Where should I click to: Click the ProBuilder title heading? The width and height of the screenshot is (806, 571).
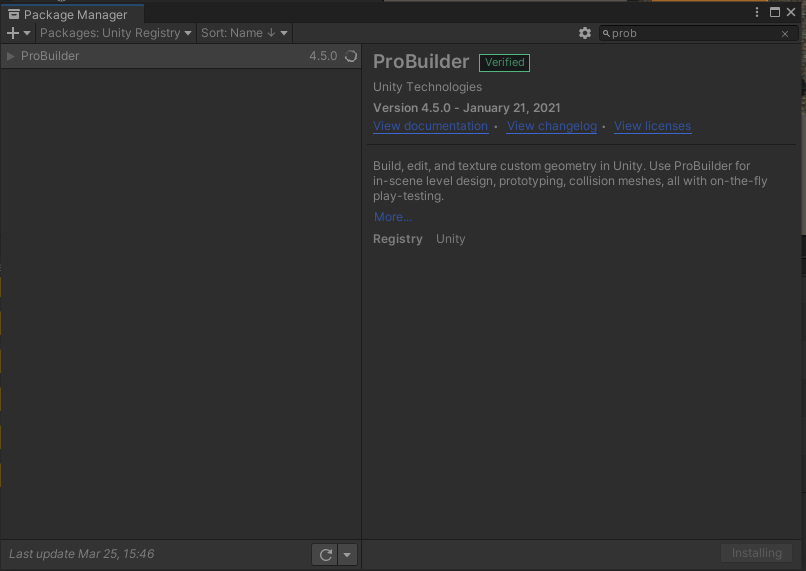pyautogui.click(x=421, y=62)
